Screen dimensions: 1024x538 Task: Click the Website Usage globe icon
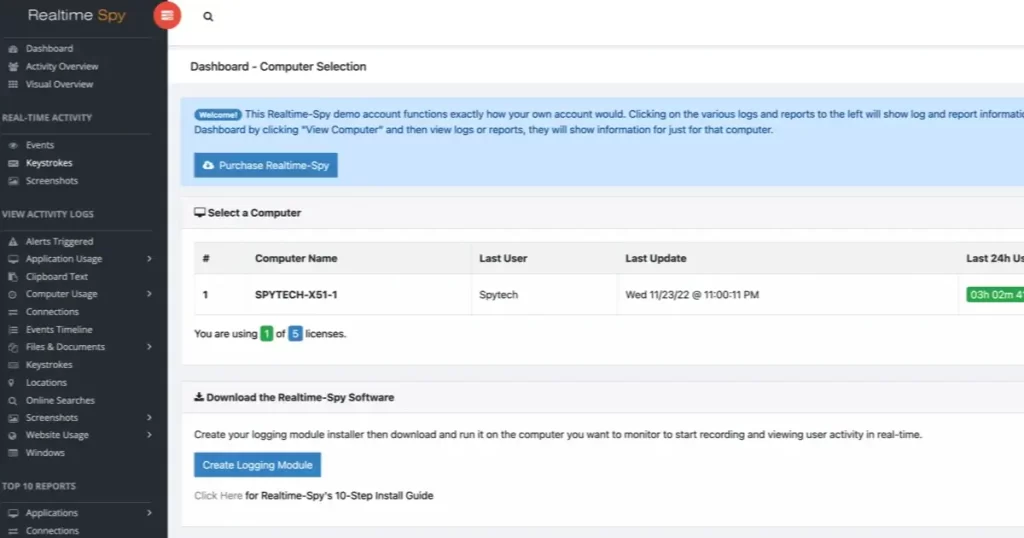click(12, 435)
